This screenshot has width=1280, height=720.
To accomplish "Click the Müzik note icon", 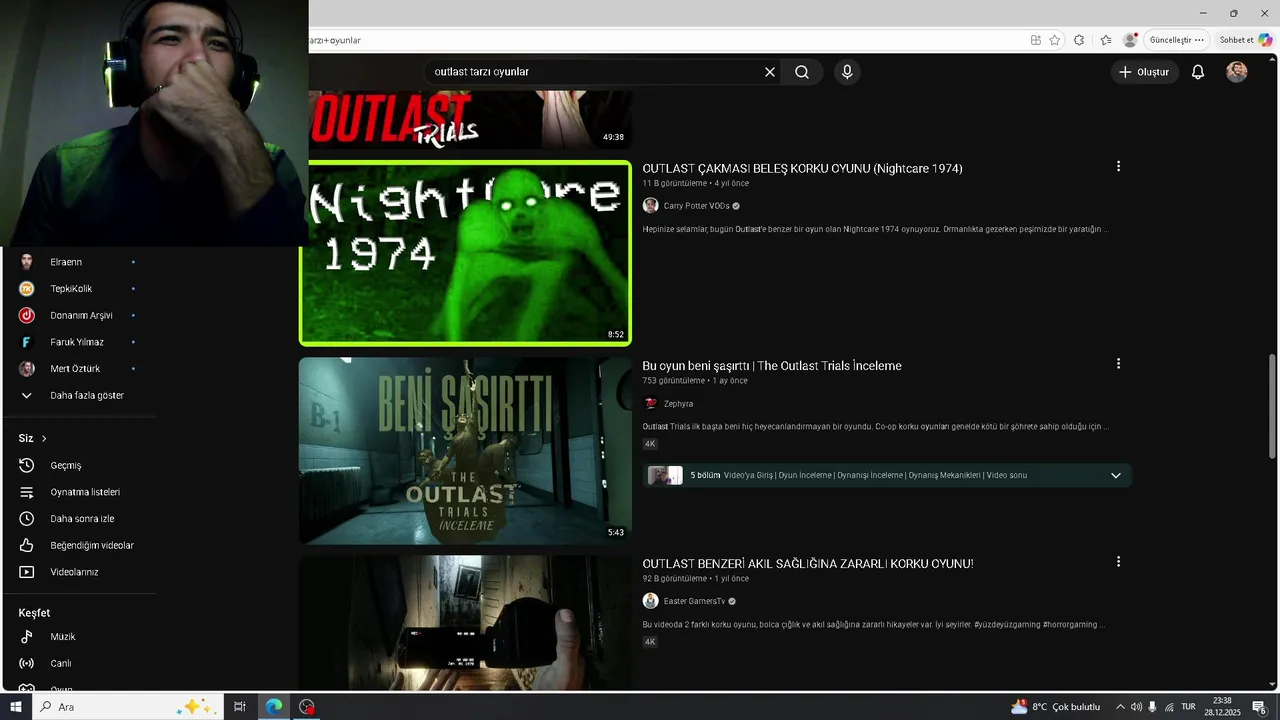I will coord(27,637).
